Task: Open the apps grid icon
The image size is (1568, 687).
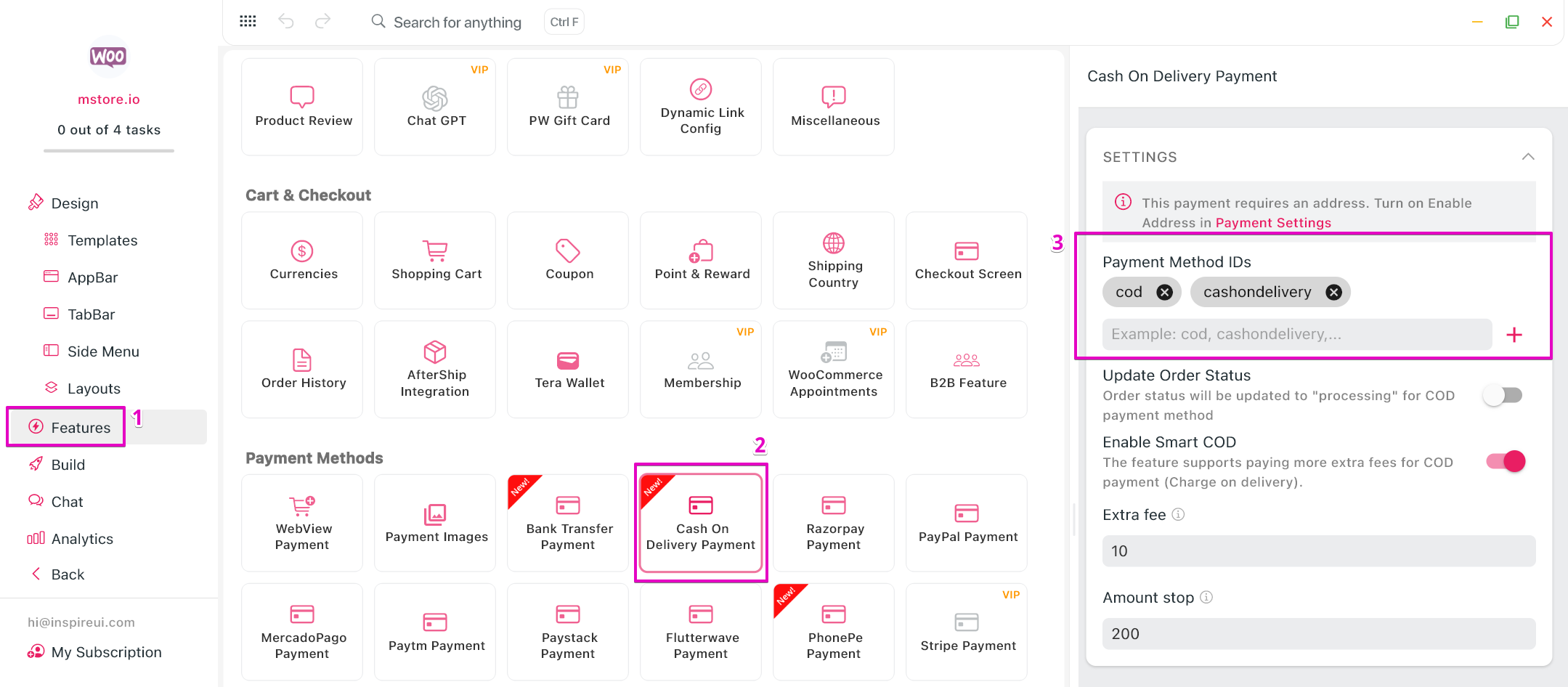Action: tap(248, 22)
